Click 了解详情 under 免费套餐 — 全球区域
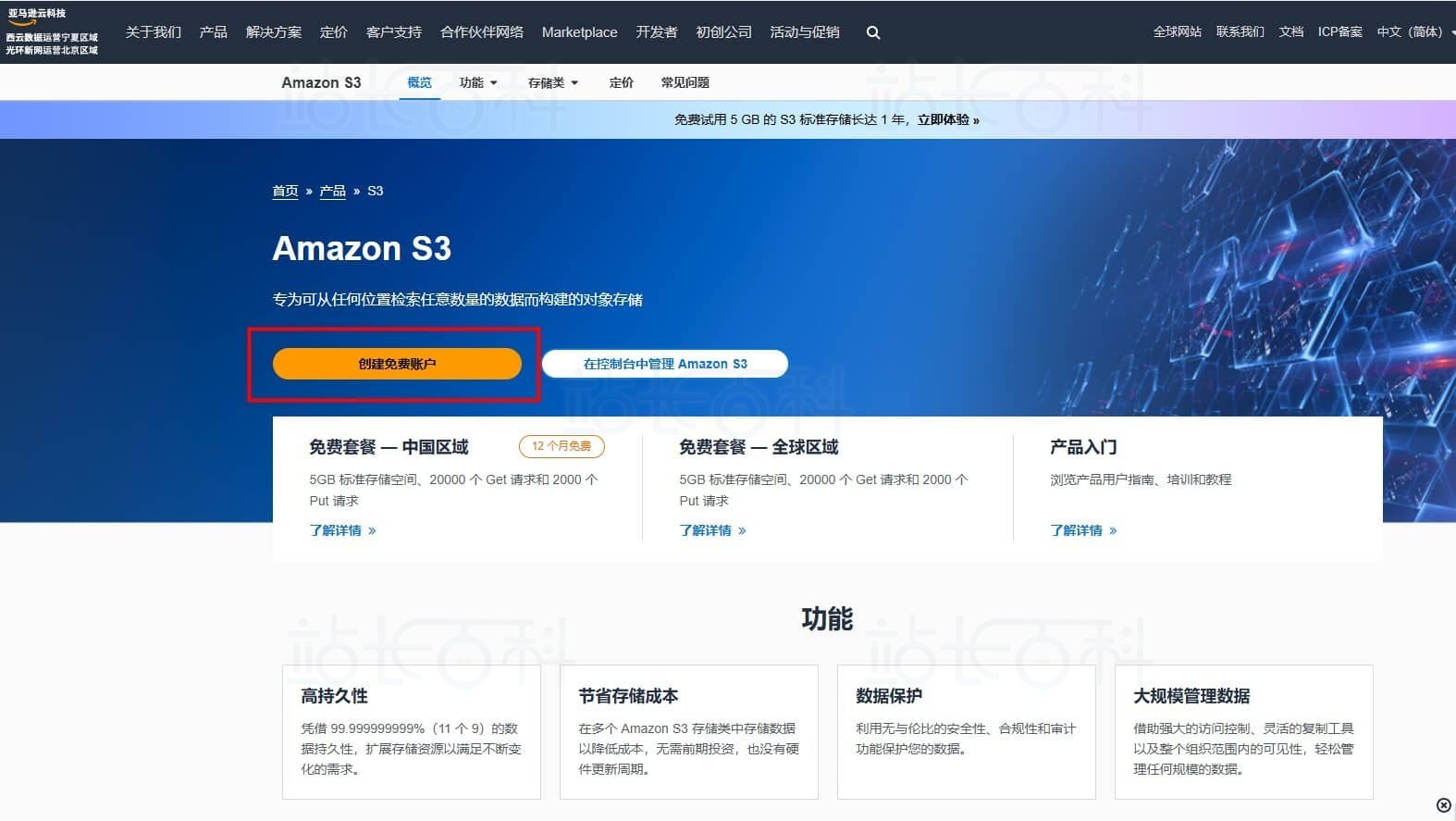This screenshot has width=1456, height=821. [x=712, y=530]
